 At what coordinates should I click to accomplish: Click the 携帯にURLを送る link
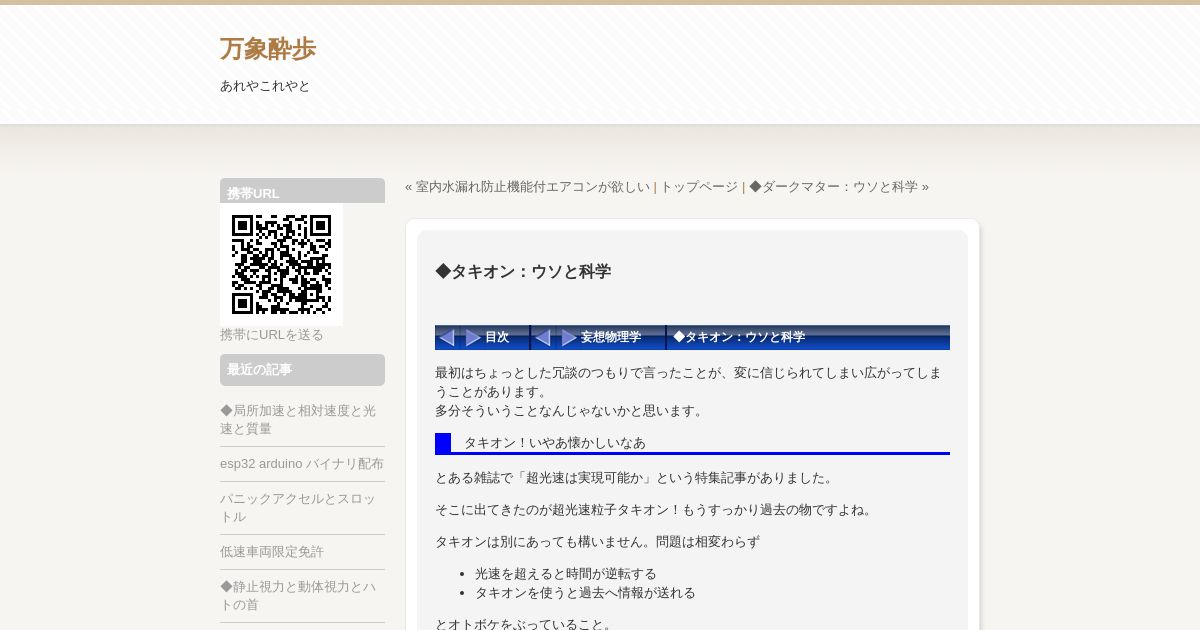pyautogui.click(x=272, y=335)
